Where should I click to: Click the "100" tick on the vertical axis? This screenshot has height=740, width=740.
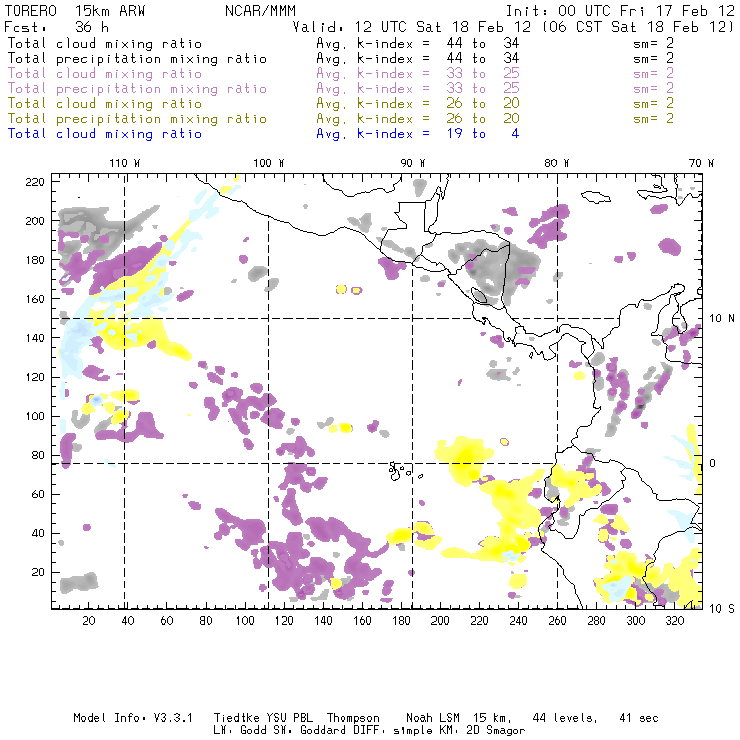coord(35,416)
